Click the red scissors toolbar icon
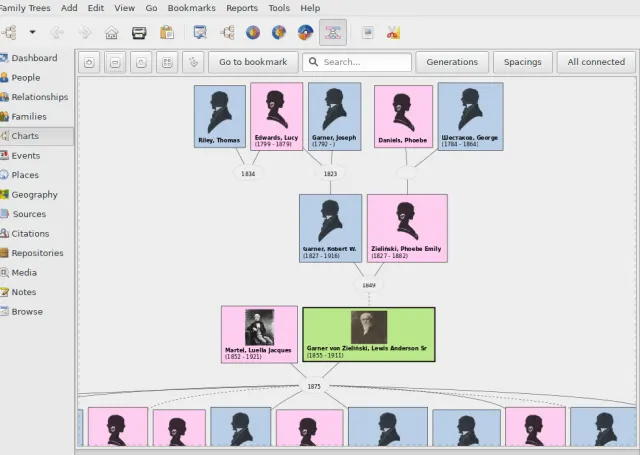 (393, 32)
